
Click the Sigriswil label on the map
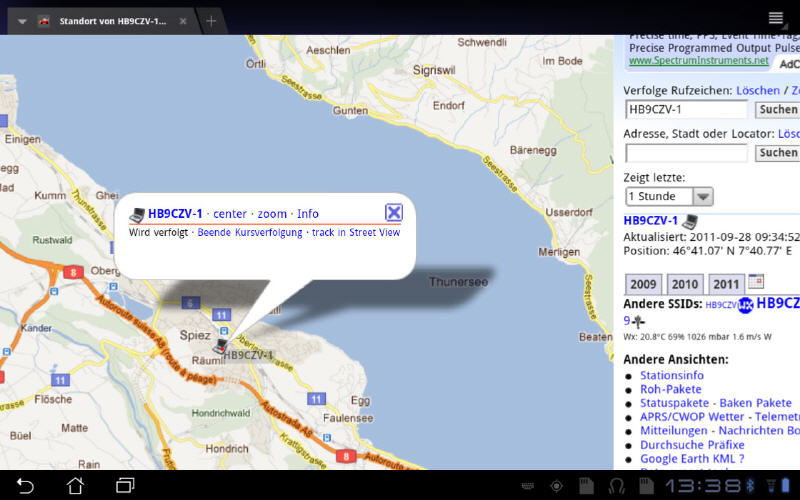[x=434, y=70]
